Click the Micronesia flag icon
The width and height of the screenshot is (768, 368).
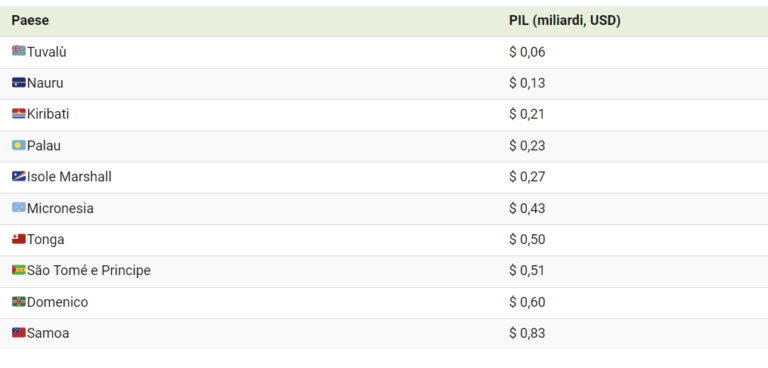coord(19,208)
